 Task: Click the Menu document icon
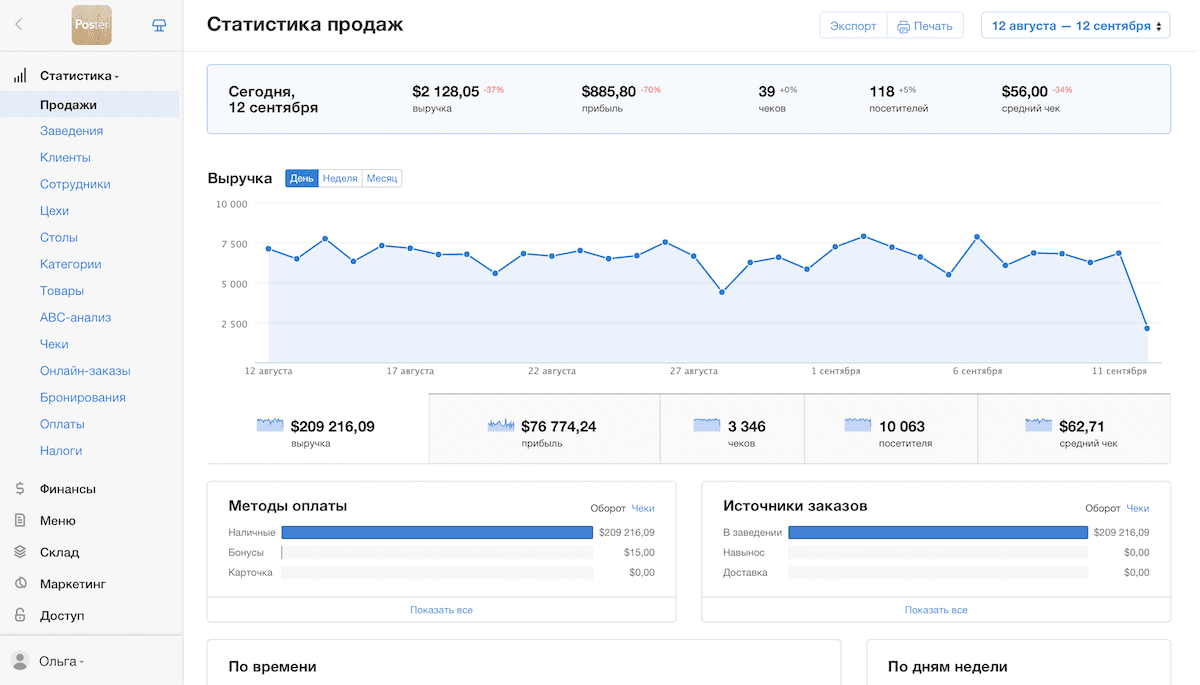coord(20,521)
